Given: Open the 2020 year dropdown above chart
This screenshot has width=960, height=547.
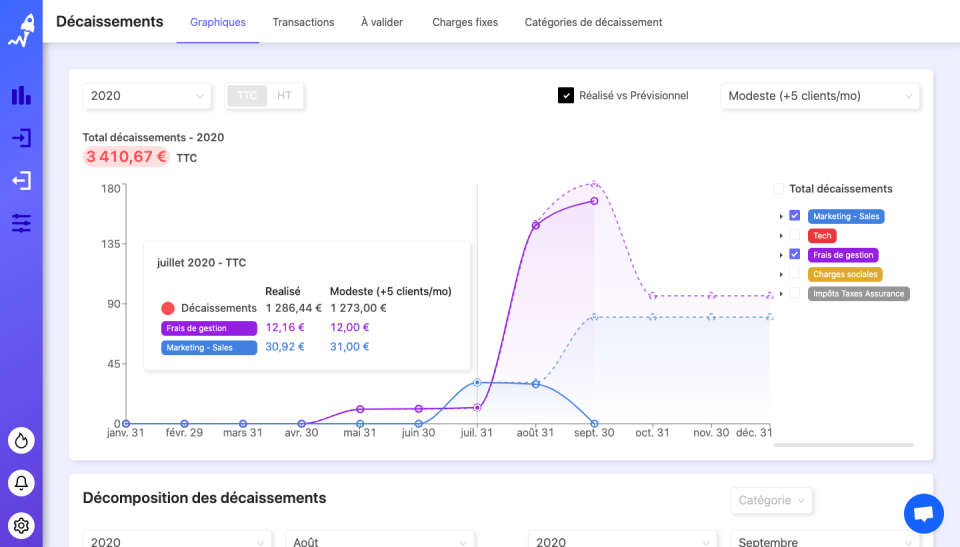Looking at the screenshot, I should point(147,96).
